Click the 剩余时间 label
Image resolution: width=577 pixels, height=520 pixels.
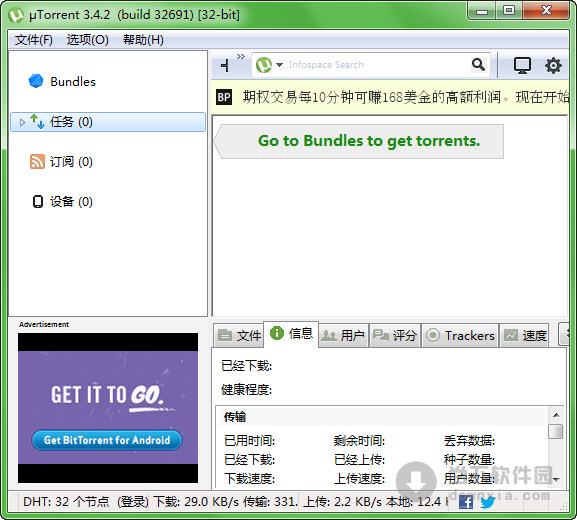(x=360, y=440)
